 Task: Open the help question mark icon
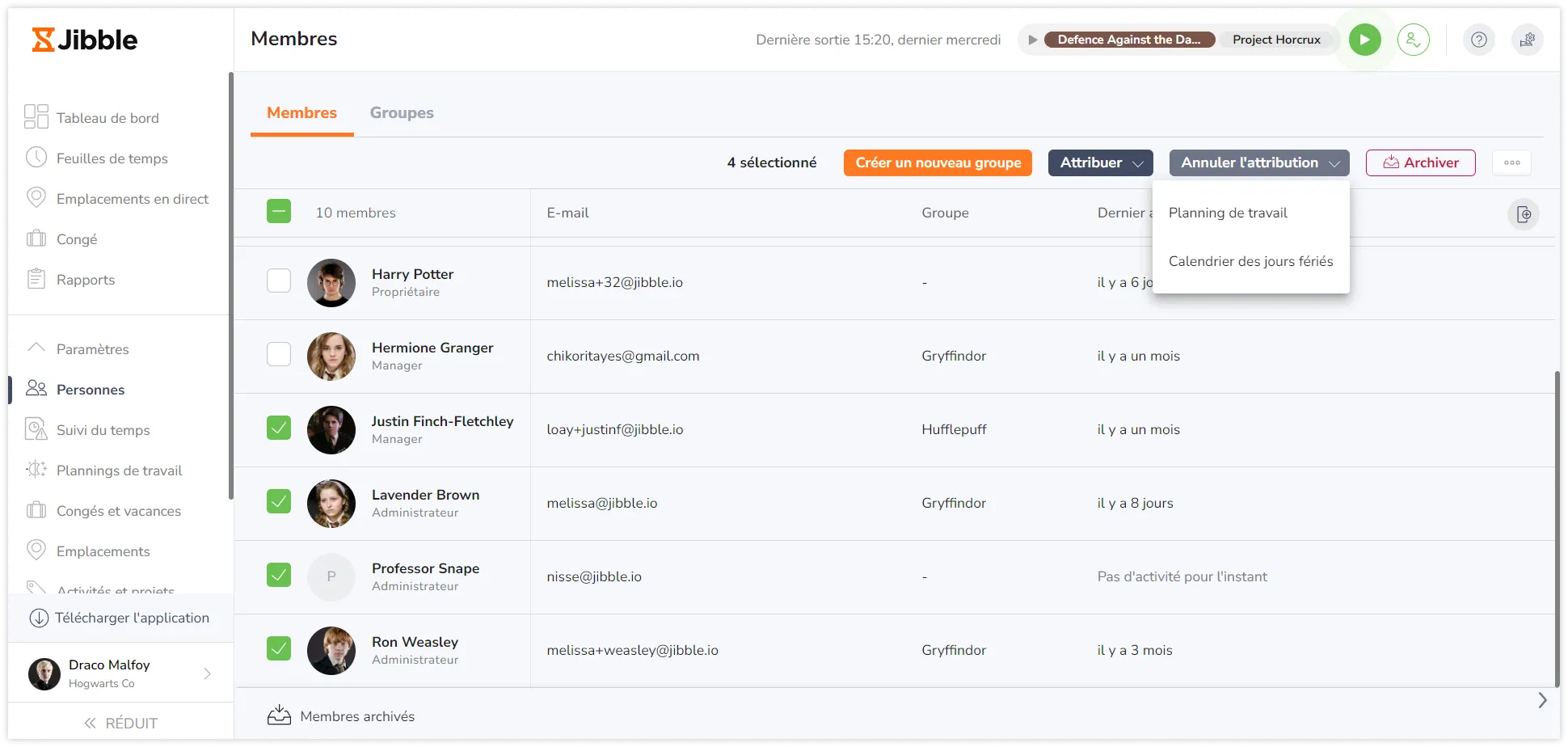1478,40
